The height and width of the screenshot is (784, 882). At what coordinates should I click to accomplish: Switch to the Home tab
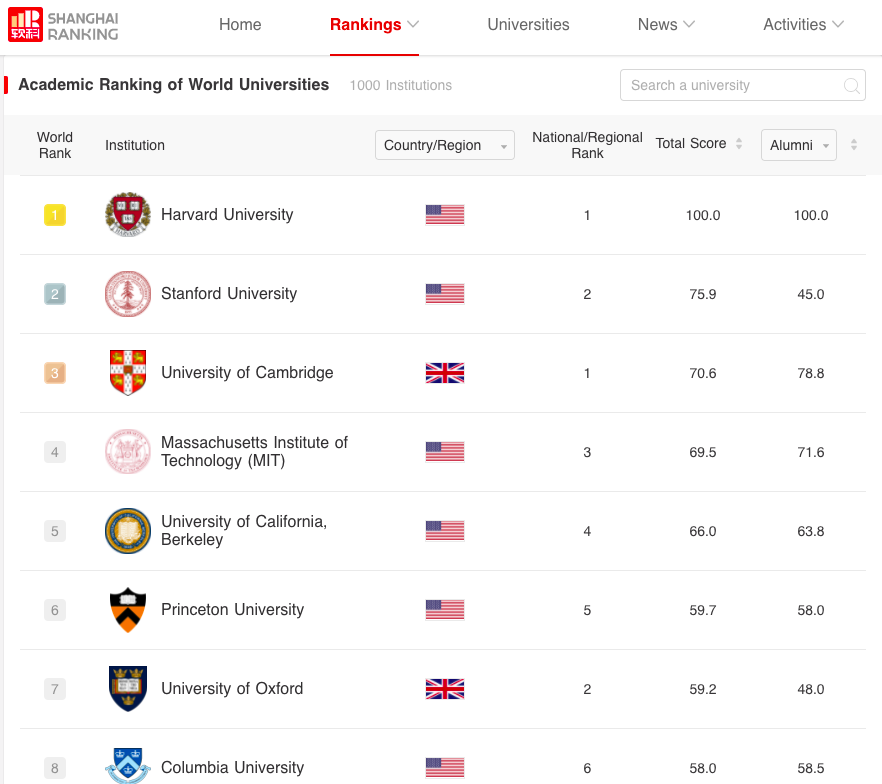240,24
